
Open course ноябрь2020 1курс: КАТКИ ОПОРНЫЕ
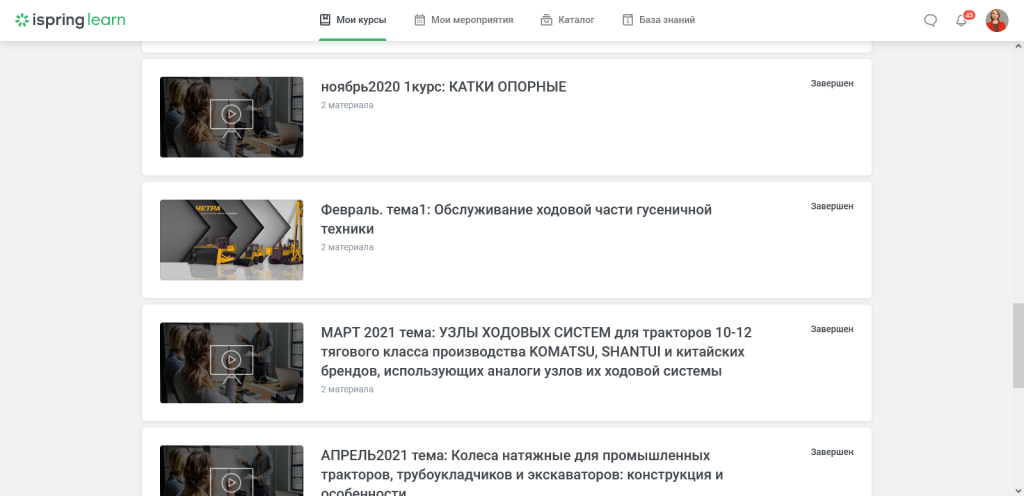(x=443, y=87)
